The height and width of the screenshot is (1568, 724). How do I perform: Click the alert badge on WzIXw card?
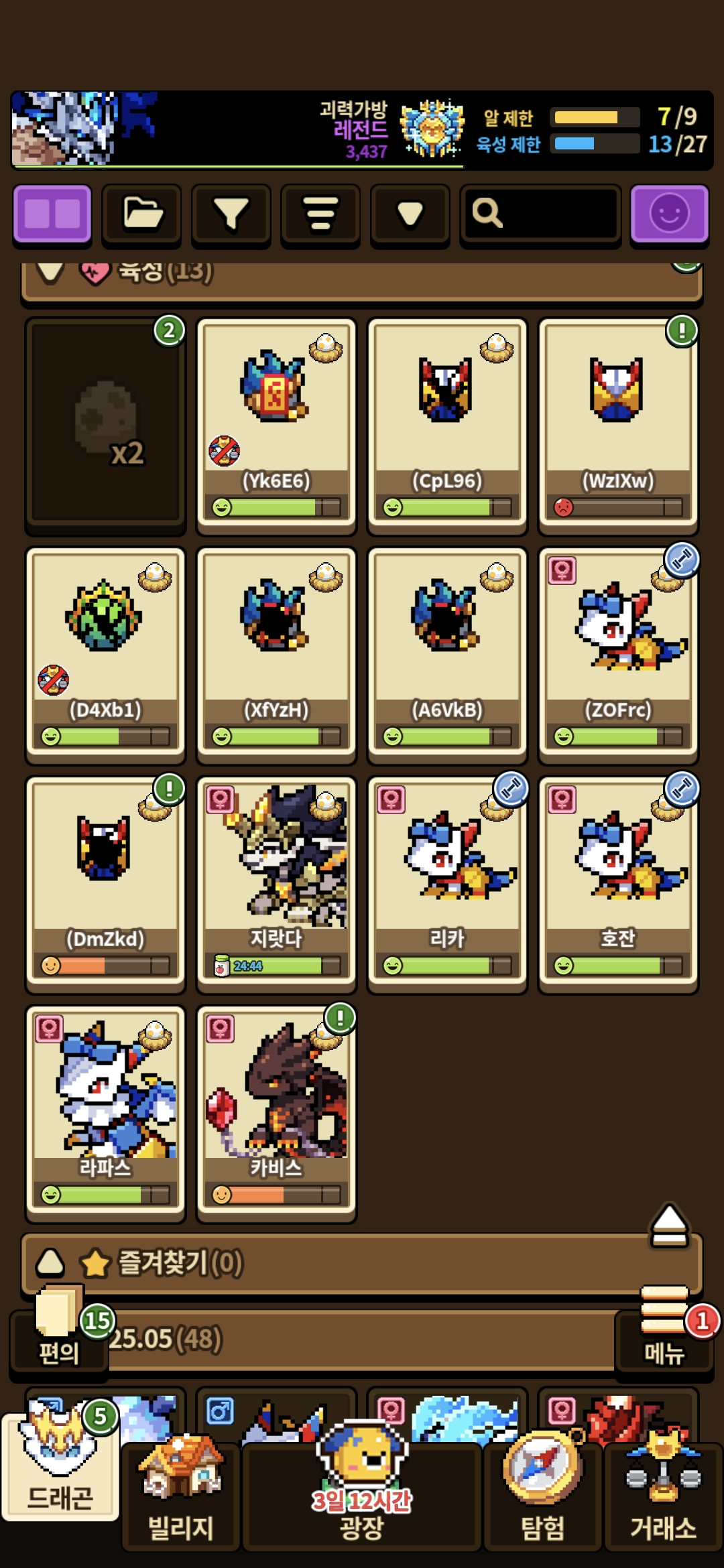[682, 330]
